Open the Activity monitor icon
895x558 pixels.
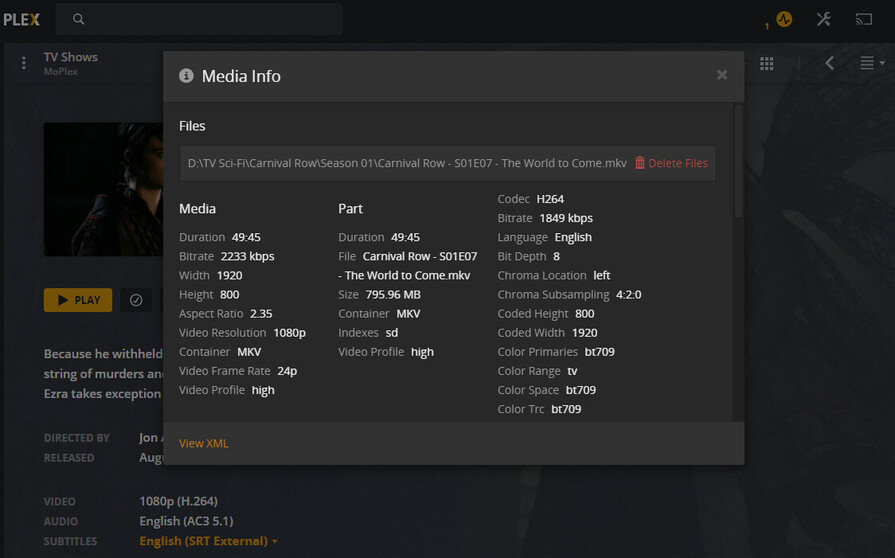click(784, 19)
